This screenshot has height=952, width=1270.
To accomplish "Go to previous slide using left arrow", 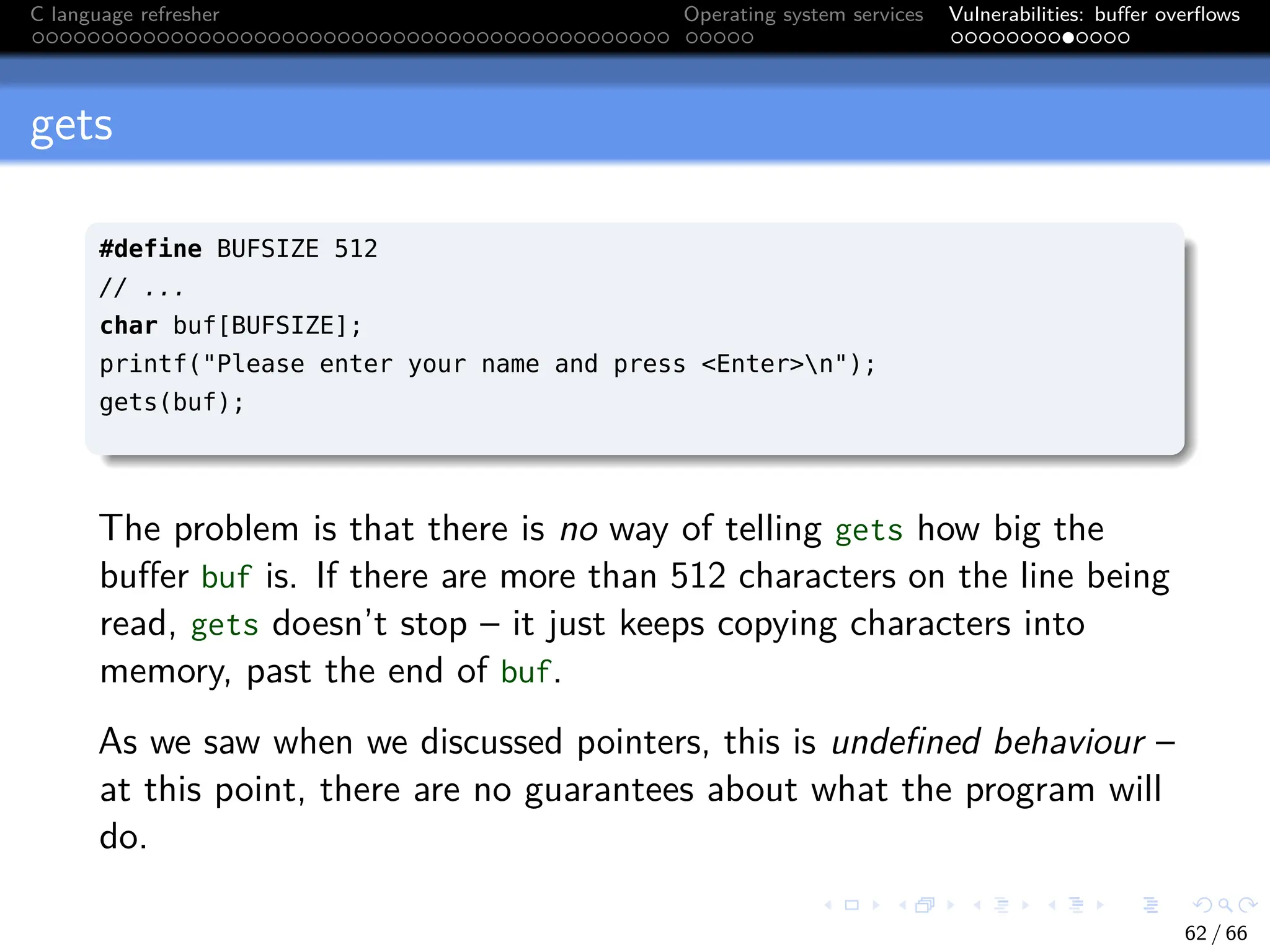I will tap(828, 906).
